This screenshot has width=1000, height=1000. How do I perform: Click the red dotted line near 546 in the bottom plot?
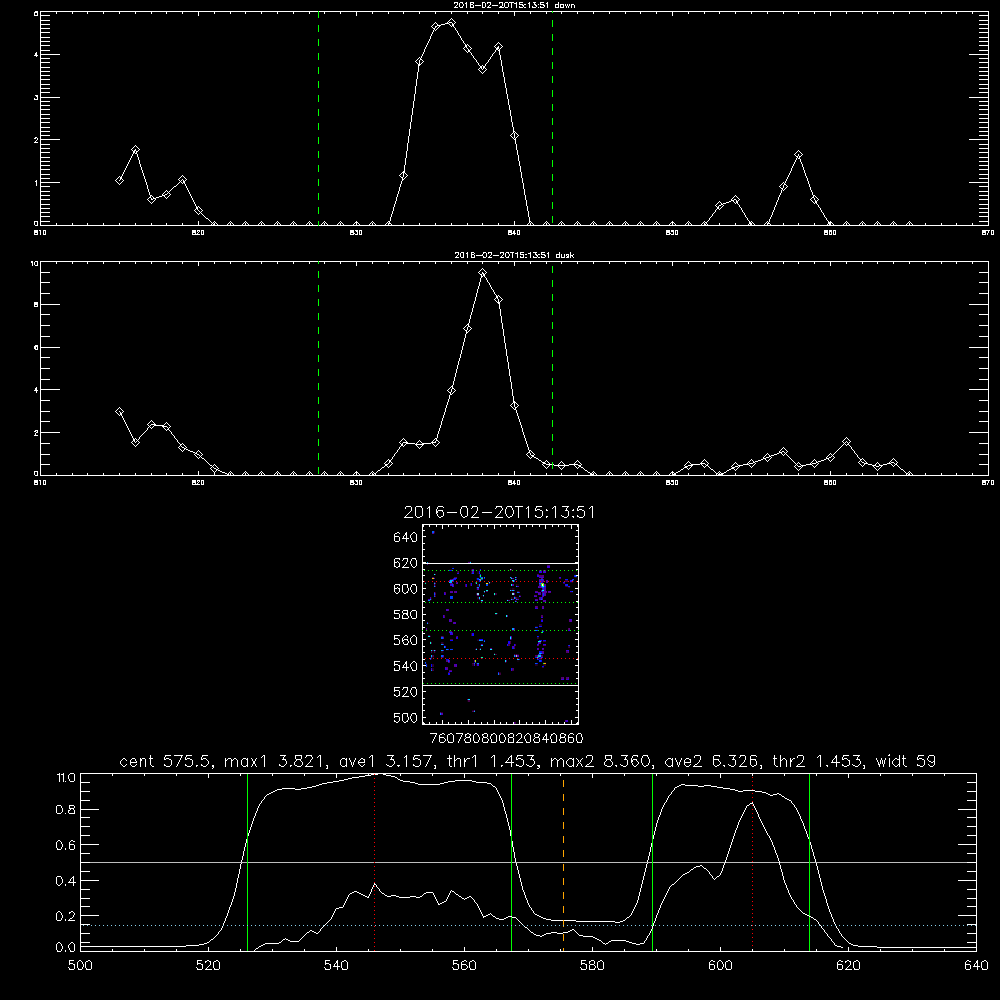pyautogui.click(x=374, y=862)
